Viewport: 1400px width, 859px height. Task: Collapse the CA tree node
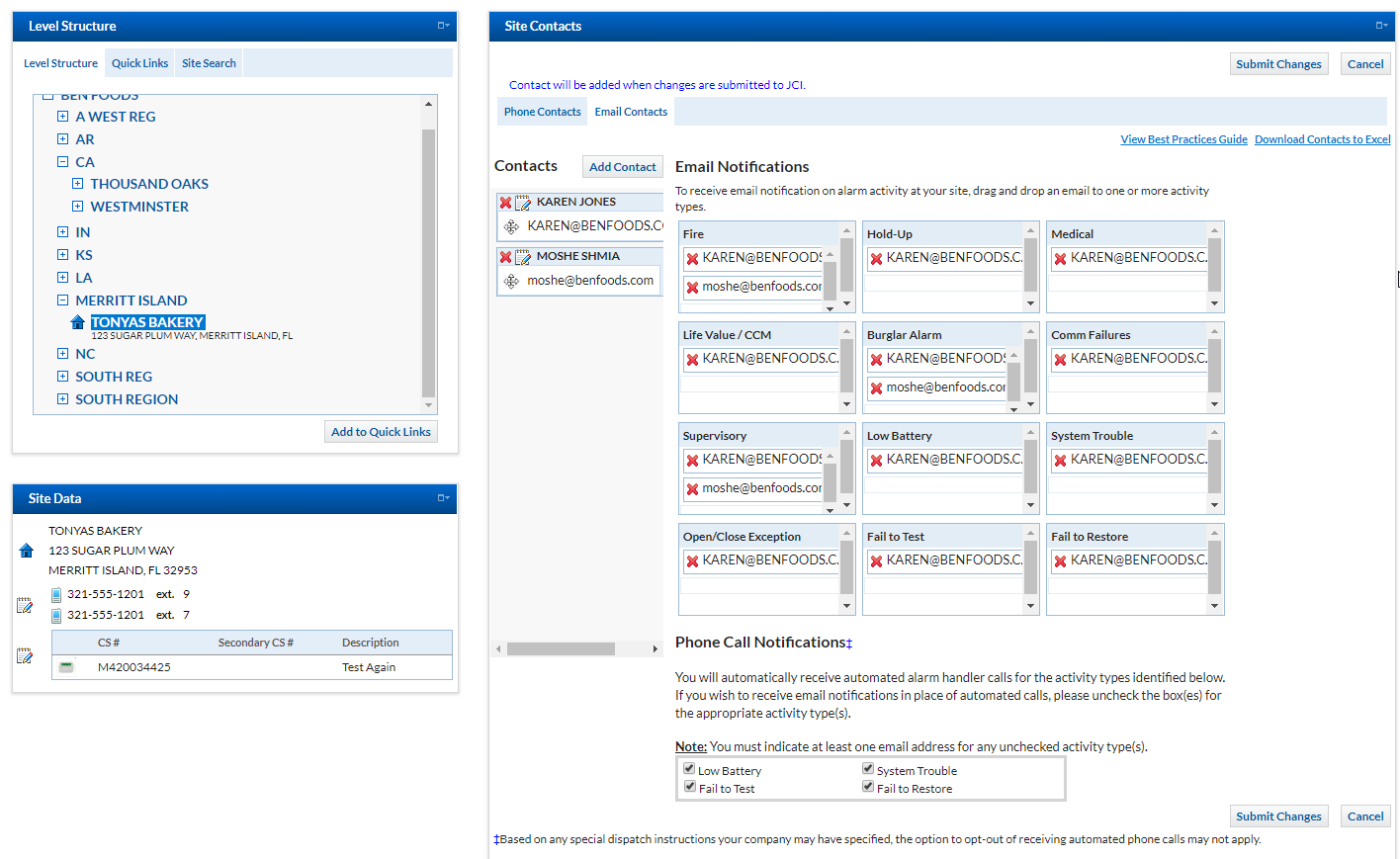(x=62, y=162)
